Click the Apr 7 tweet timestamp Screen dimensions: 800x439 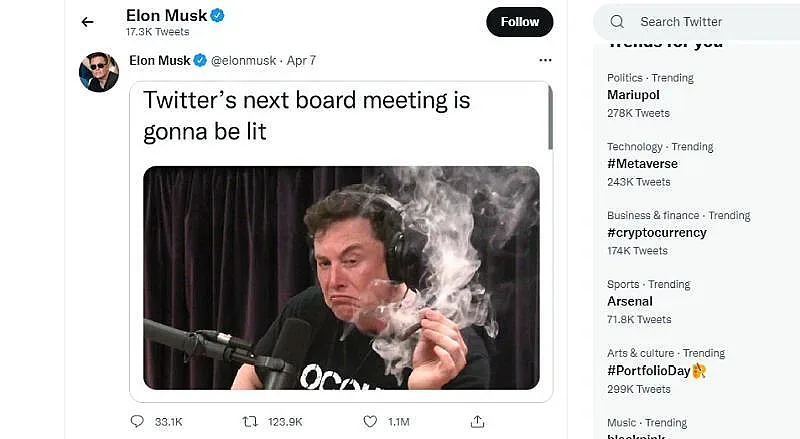(x=301, y=60)
